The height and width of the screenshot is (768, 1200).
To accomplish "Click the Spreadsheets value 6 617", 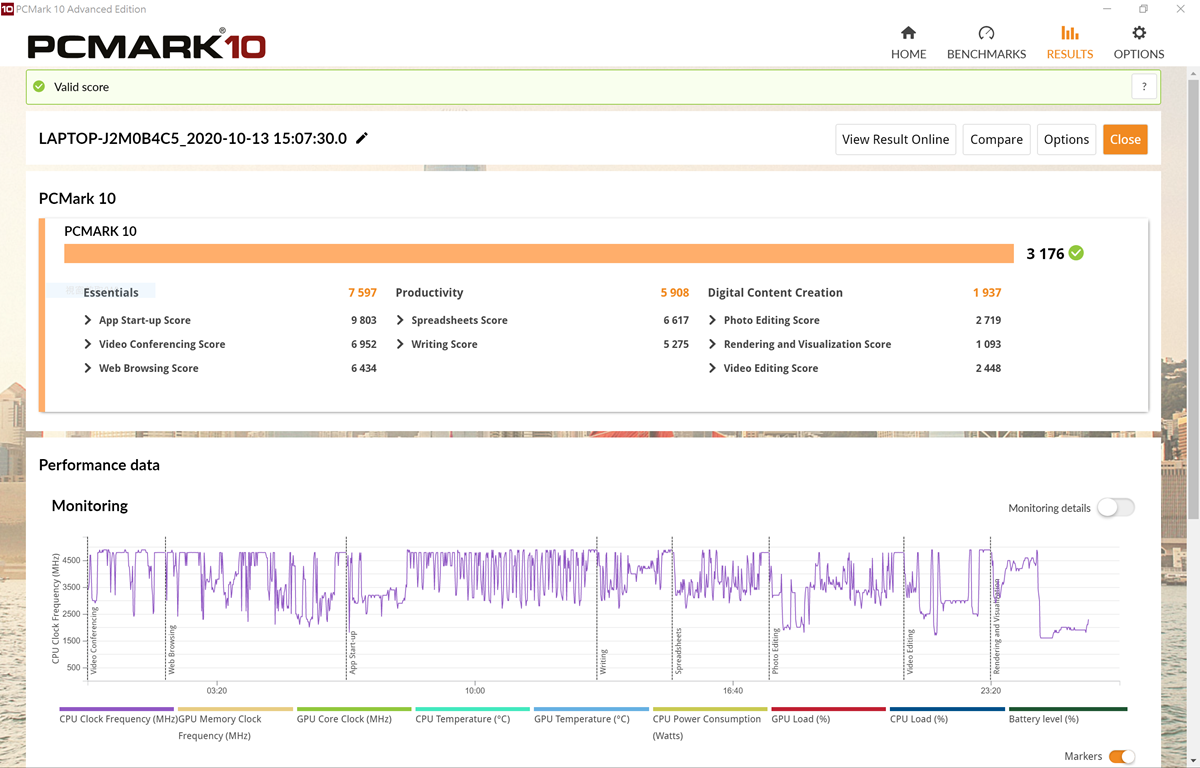I will pos(676,320).
